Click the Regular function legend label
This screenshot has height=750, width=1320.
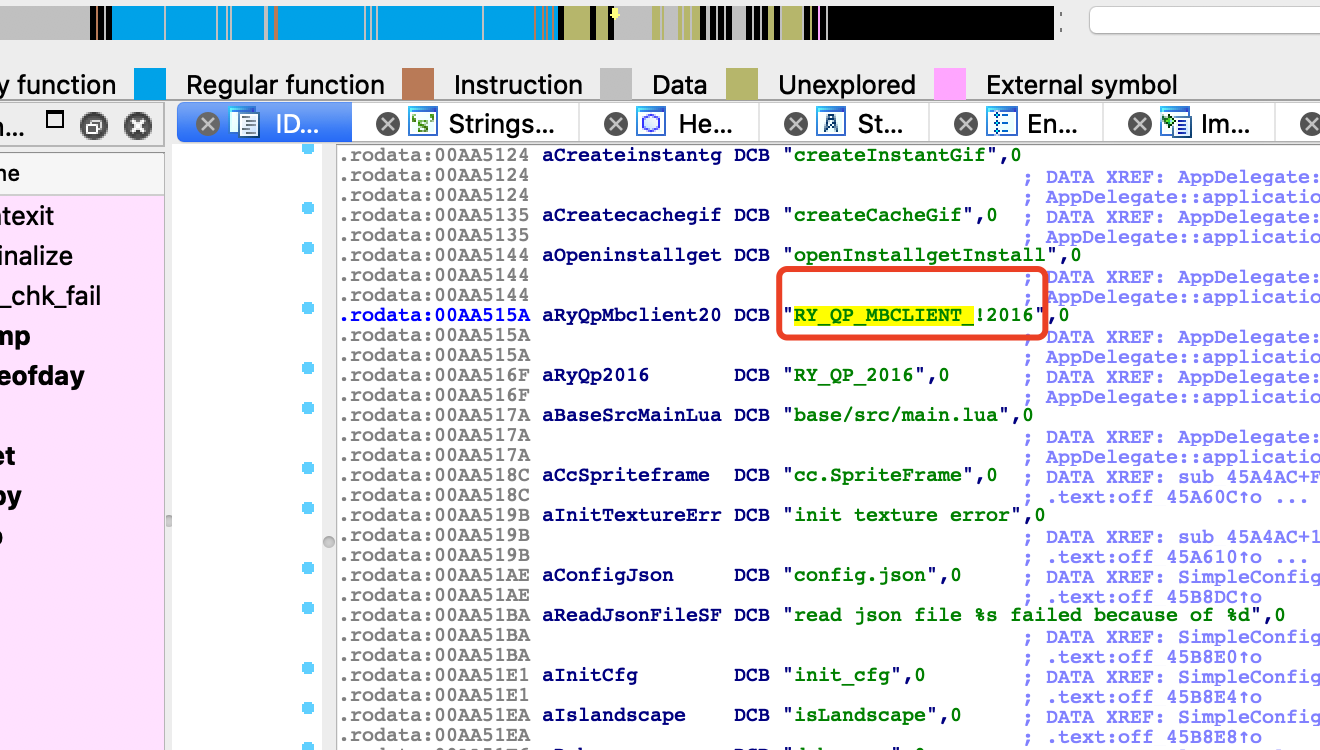click(x=285, y=85)
